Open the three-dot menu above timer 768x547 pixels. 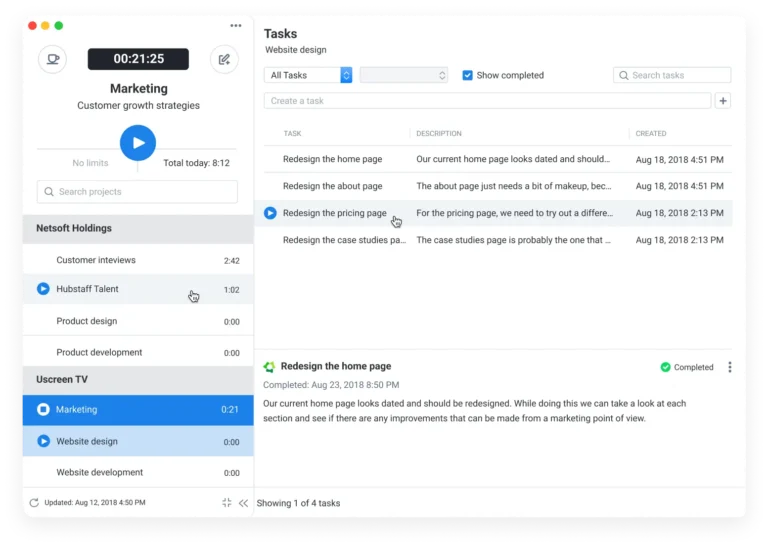(236, 25)
